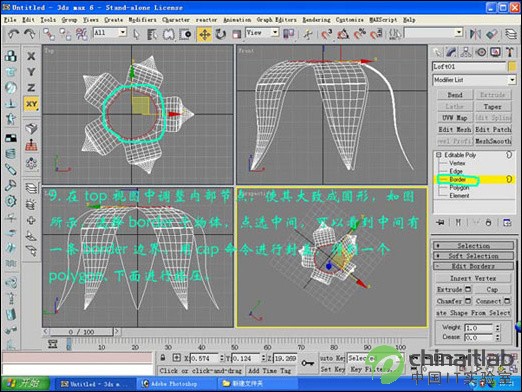
Task: Toggle the XY plane constraint
Action: coord(31,104)
